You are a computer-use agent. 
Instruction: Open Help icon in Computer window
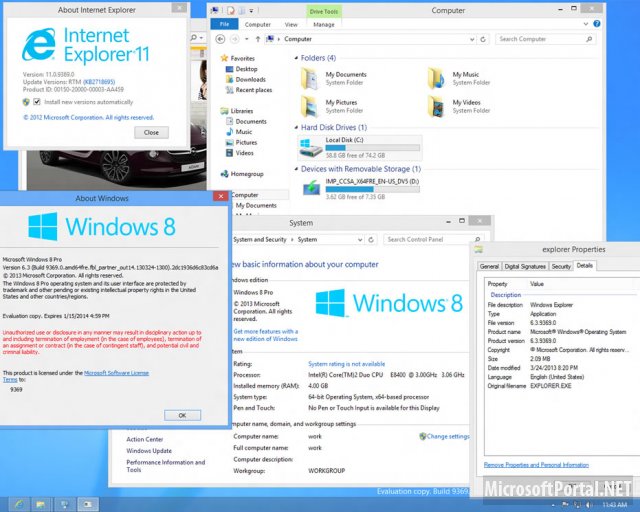point(597,24)
